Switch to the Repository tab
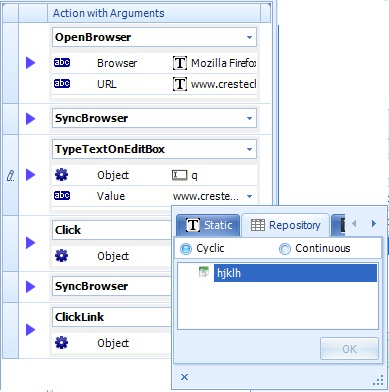Screen dimensions: 389x392 (x=286, y=225)
